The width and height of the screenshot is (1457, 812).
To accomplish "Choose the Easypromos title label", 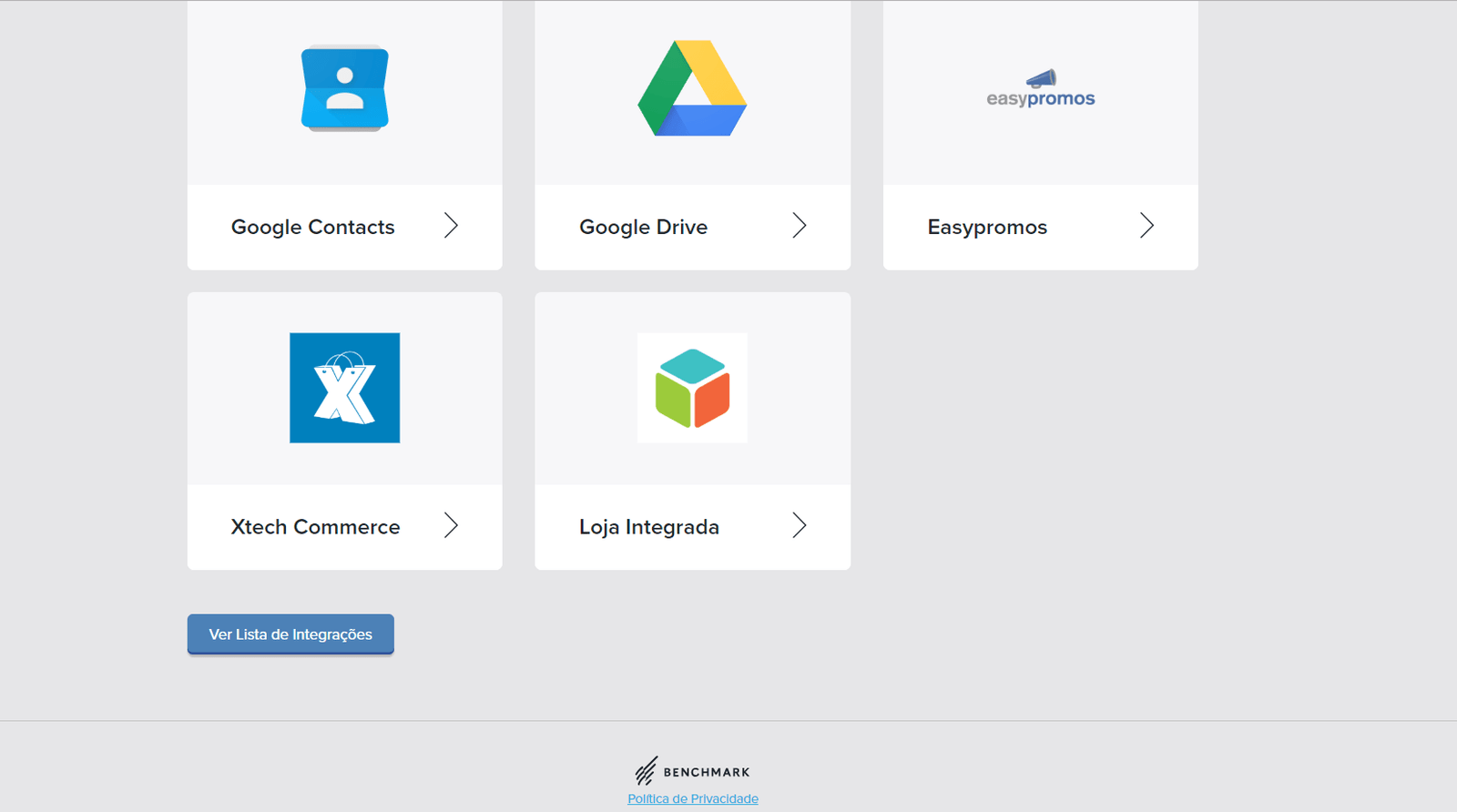I will click(987, 227).
